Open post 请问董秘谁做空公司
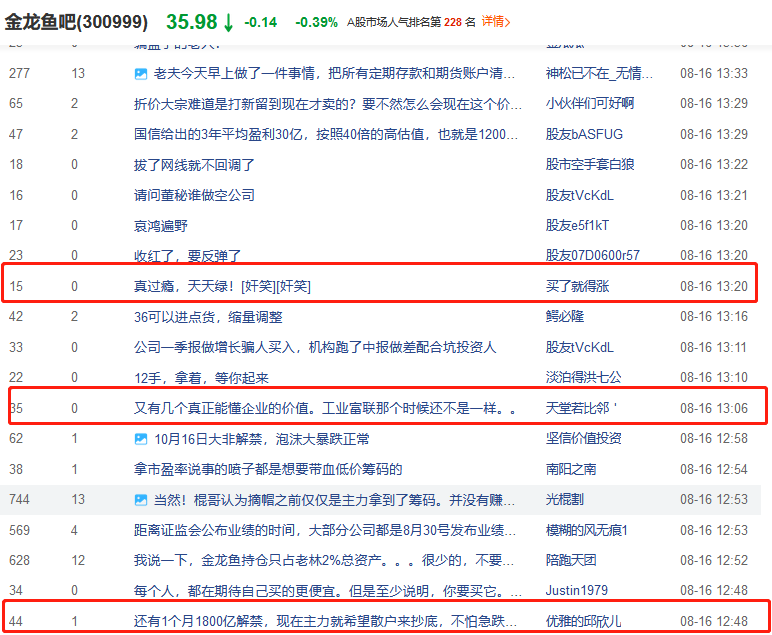 [194, 195]
